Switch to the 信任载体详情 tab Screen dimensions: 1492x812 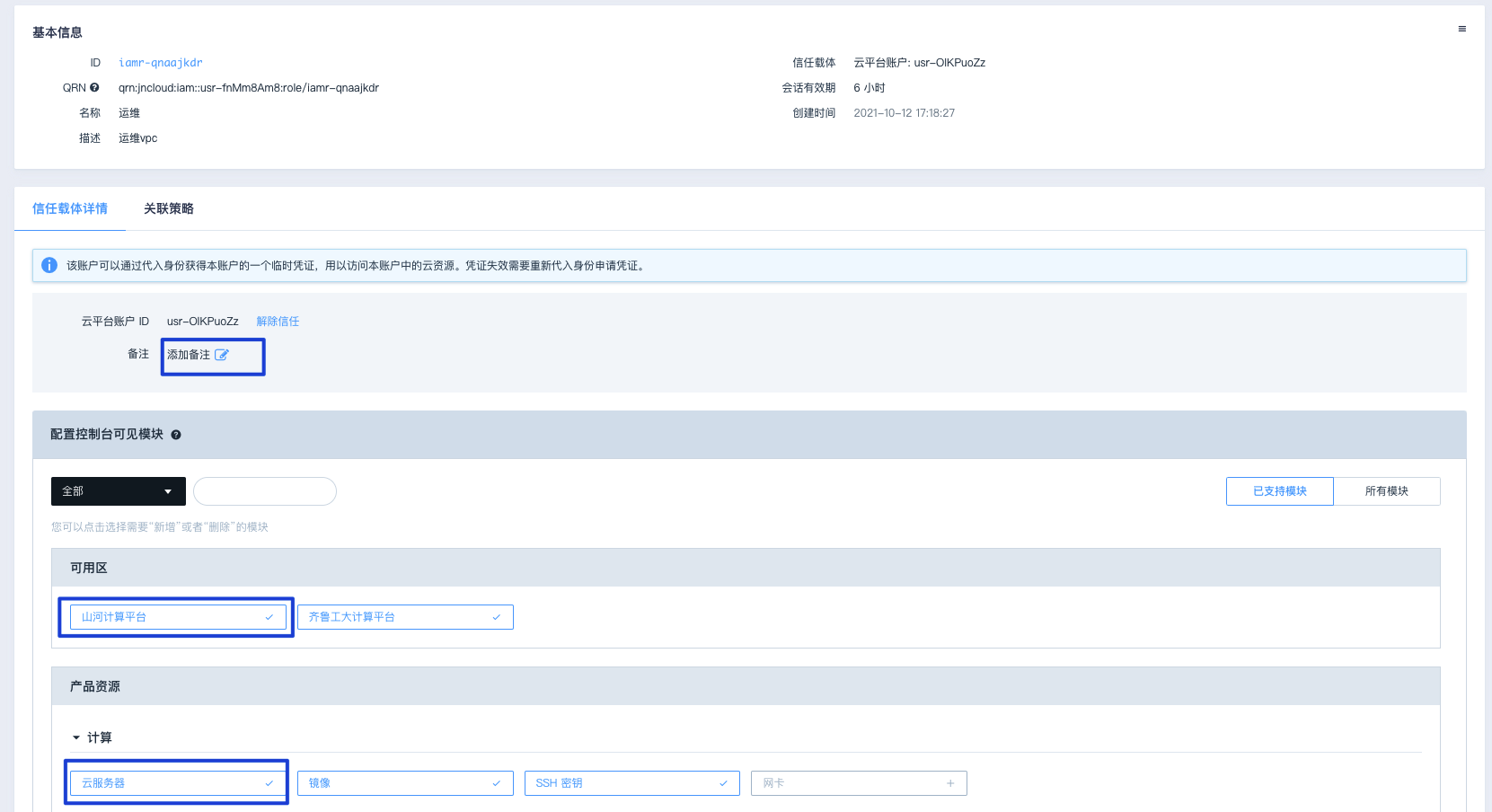(70, 208)
